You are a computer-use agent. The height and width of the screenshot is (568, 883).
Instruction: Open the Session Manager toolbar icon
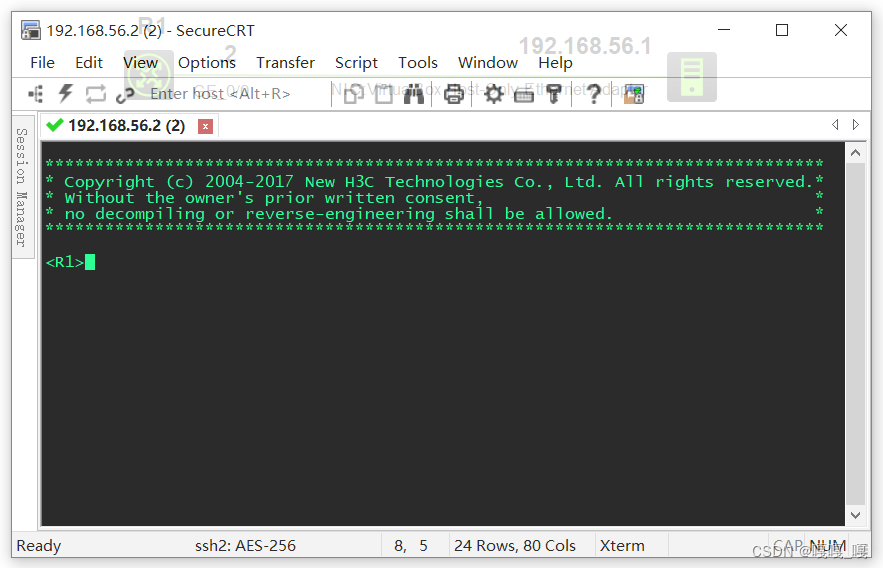coord(36,93)
